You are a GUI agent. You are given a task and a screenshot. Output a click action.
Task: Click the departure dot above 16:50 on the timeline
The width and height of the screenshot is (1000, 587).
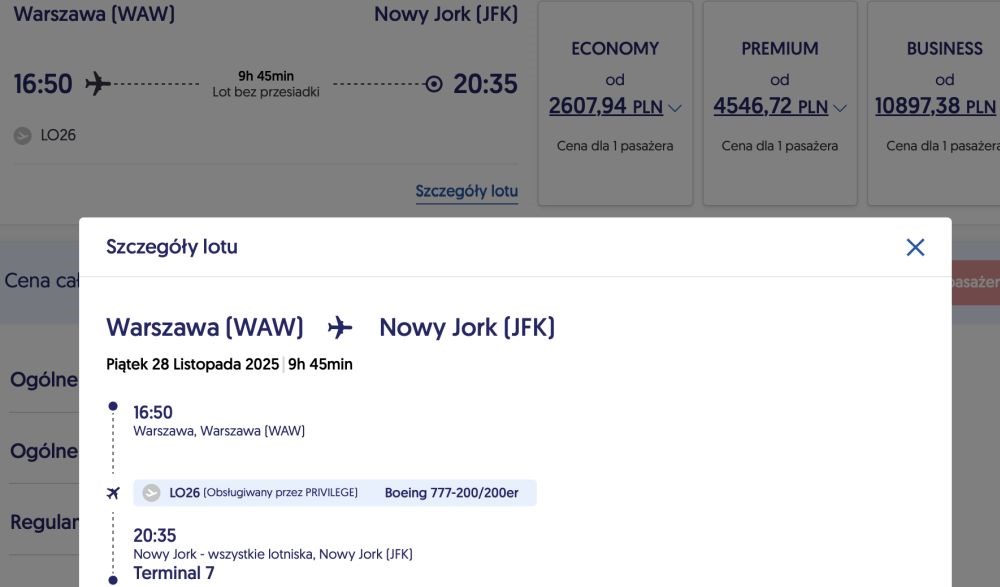pos(113,407)
